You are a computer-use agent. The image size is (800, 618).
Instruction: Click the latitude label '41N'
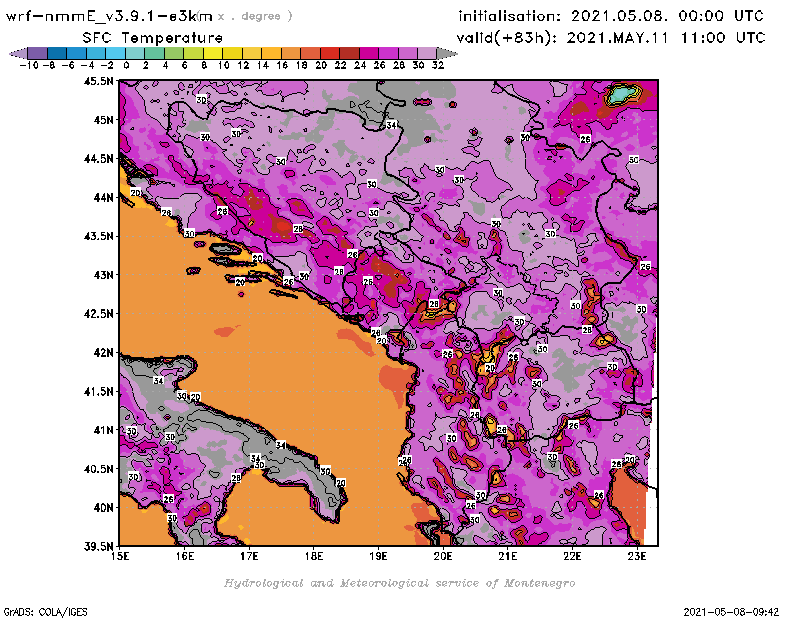104,430
